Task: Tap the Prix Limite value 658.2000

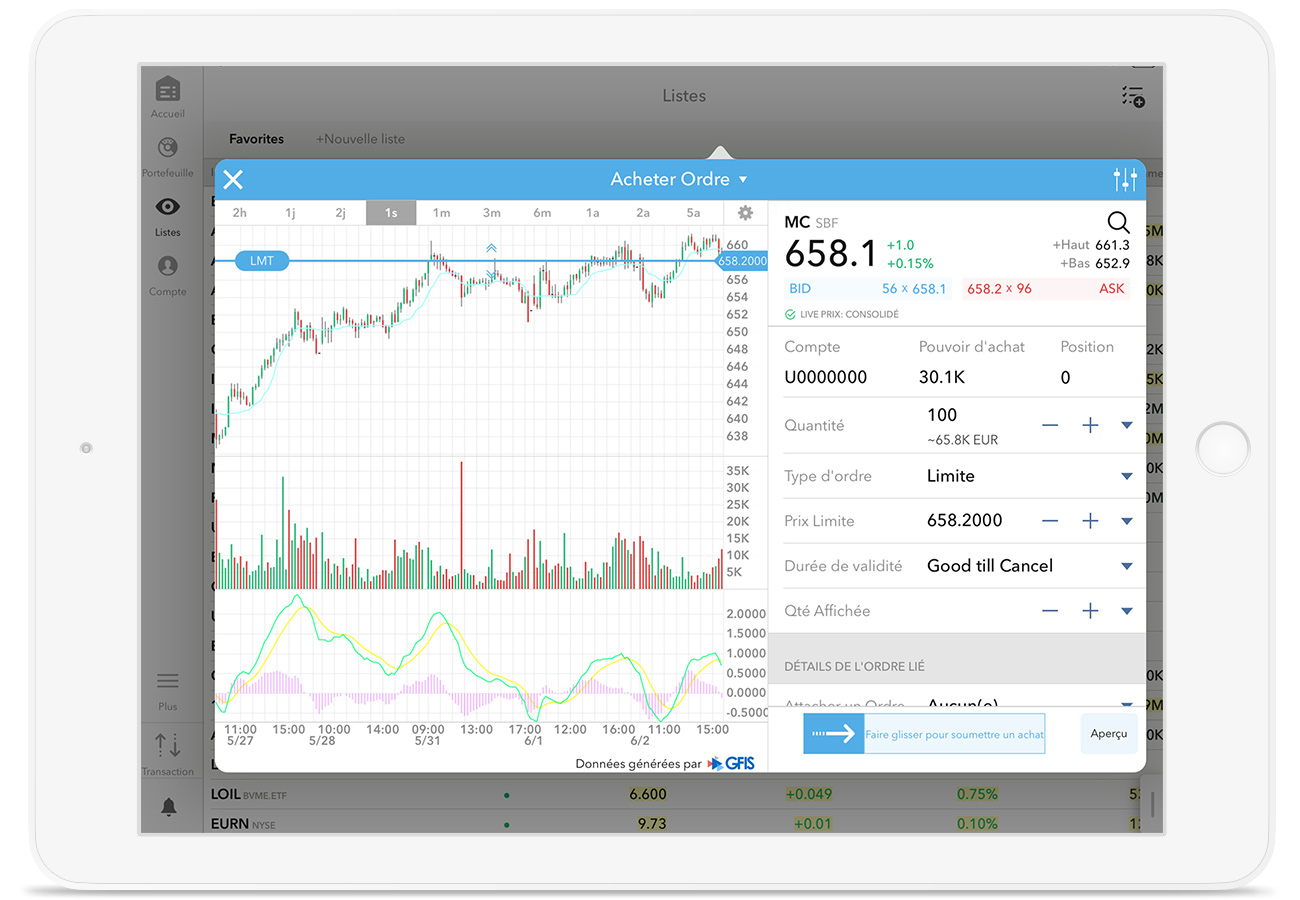Action: point(964,521)
